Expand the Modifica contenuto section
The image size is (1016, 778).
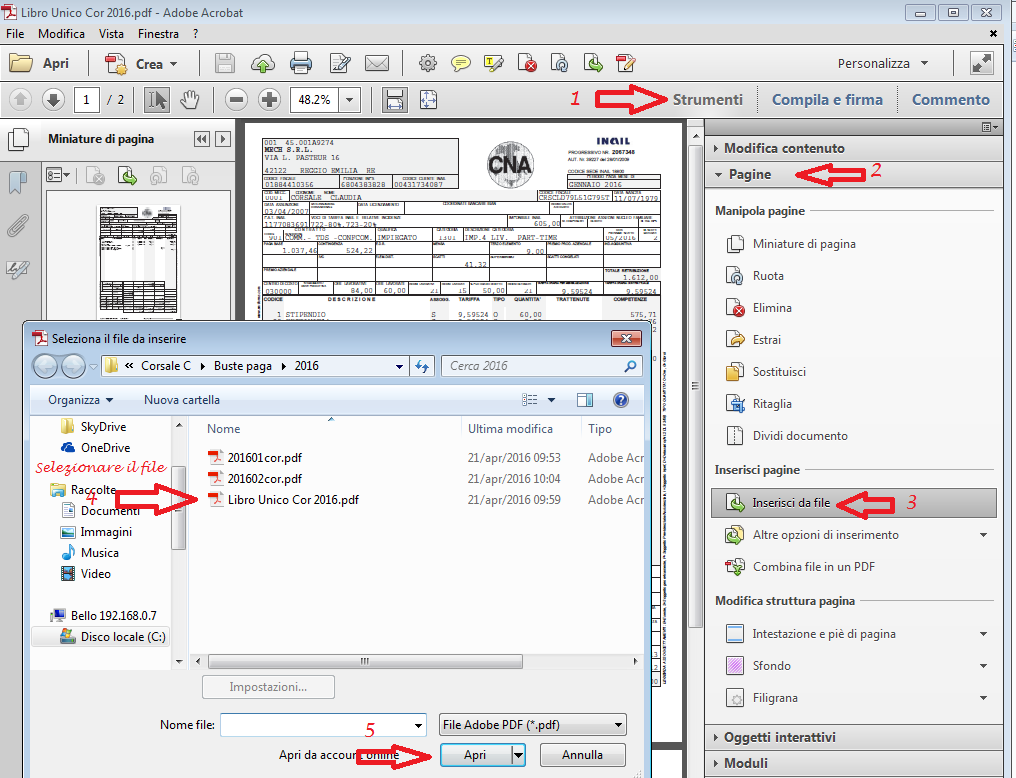tap(783, 148)
